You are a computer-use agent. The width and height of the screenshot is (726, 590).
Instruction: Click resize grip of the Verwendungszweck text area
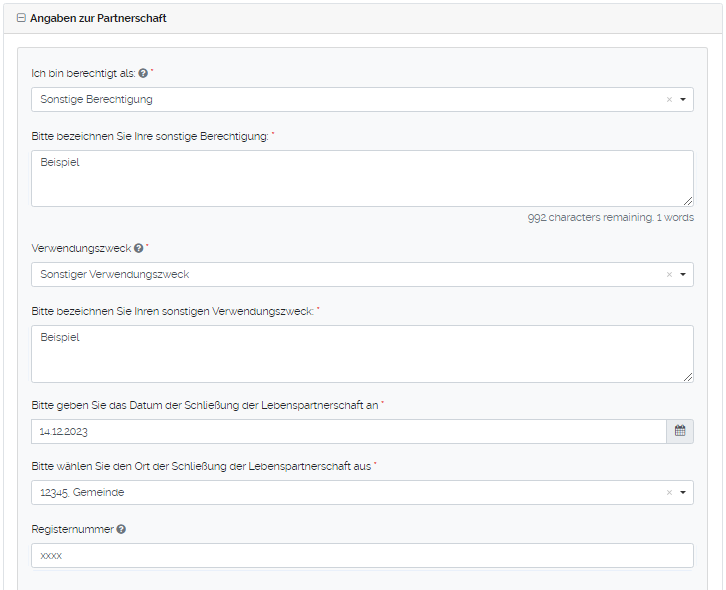pos(688,377)
